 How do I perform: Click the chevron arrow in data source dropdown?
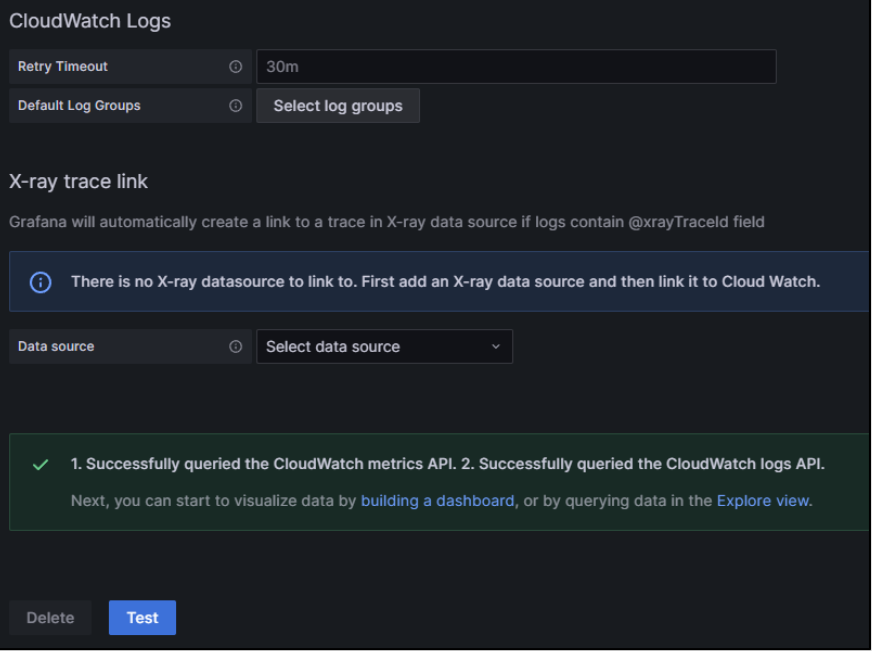[496, 347]
